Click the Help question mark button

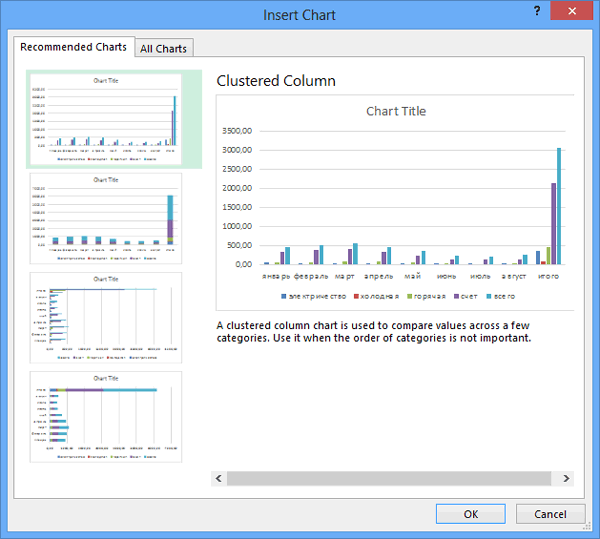[539, 12]
